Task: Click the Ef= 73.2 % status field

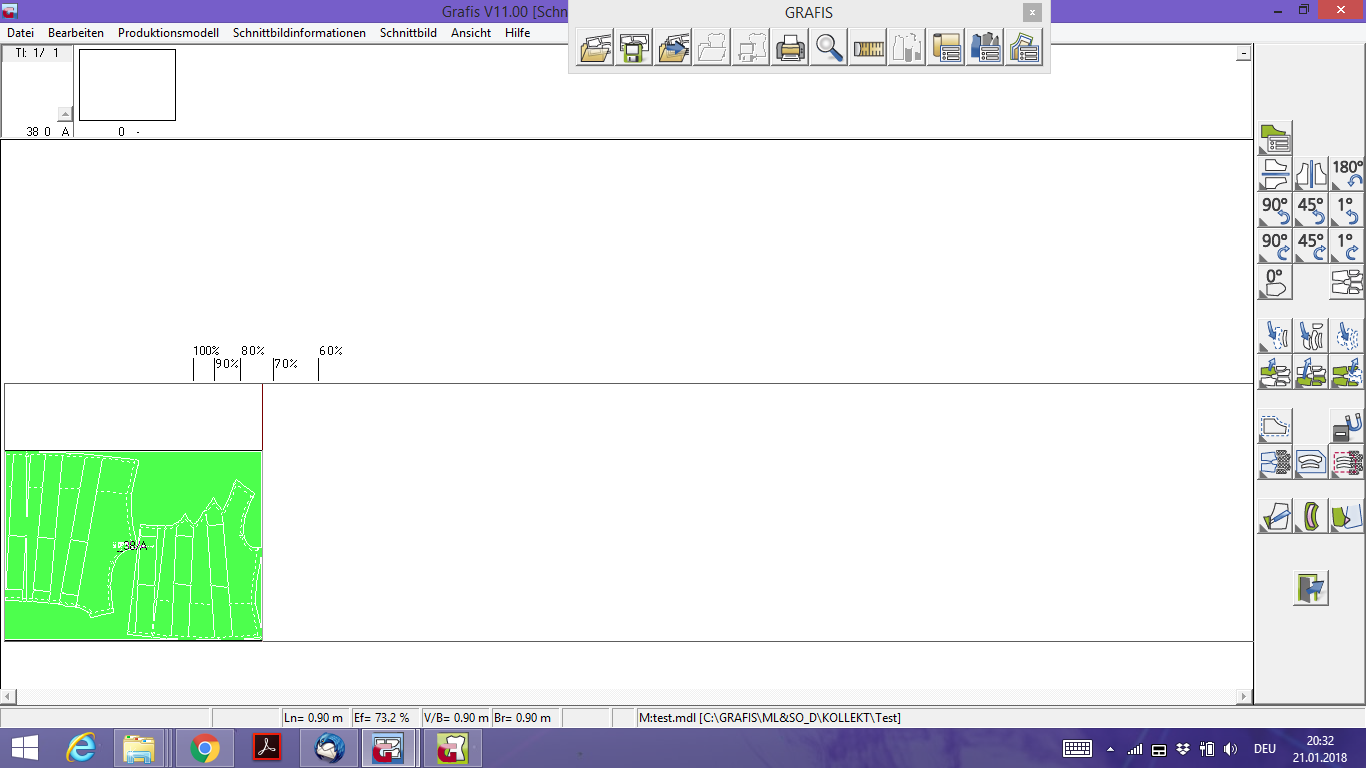Action: coord(385,718)
